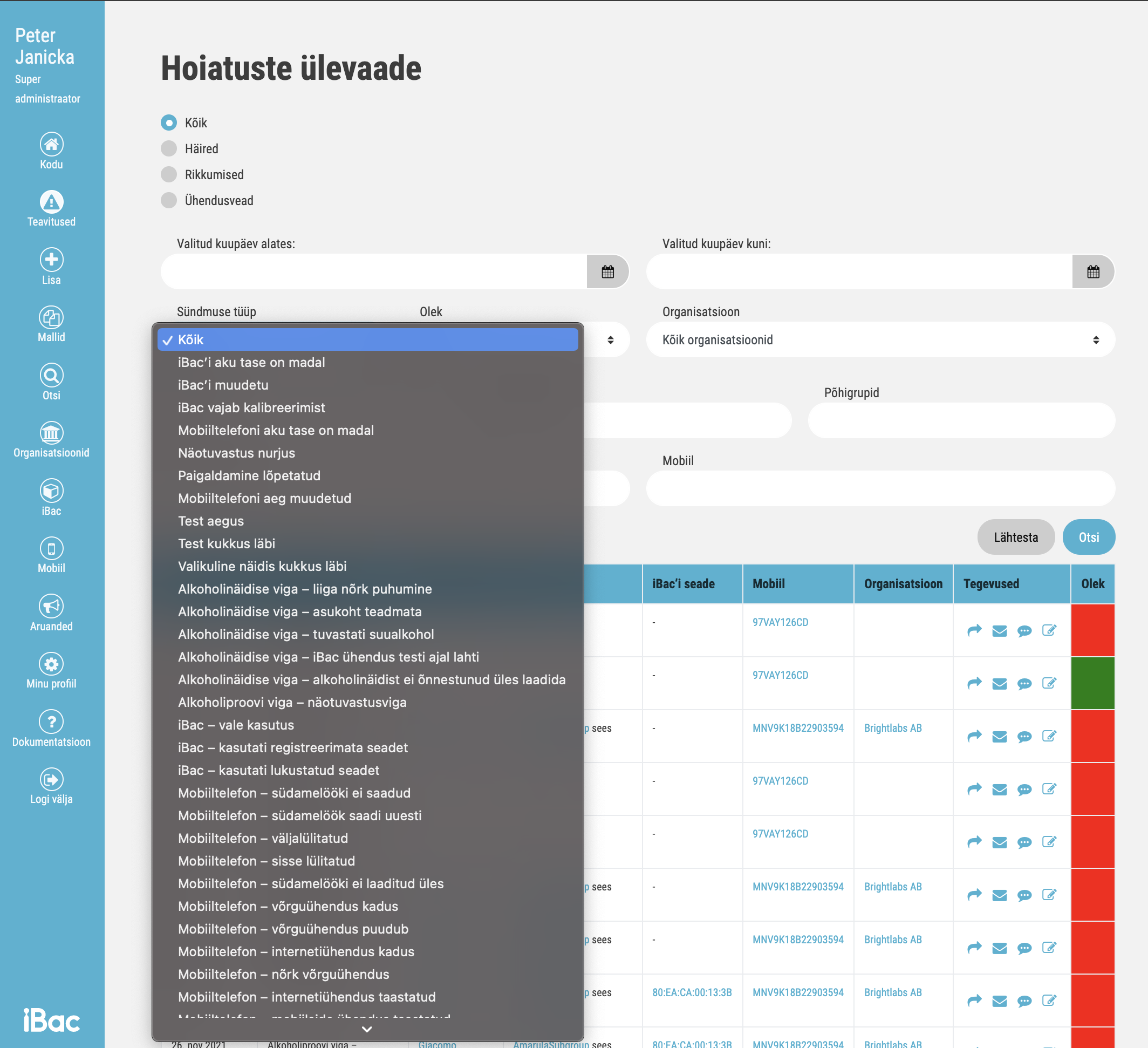Image resolution: width=1148 pixels, height=1048 pixels.
Task: Click forward arrow icon in first row
Action: [974, 630]
